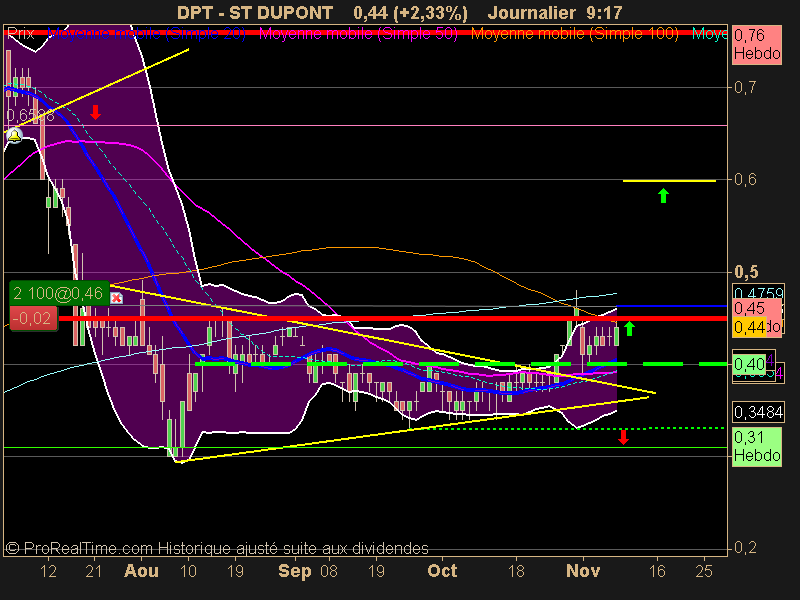Click the 2 100@0,46 order label
The width and height of the screenshot is (800, 600).
[x=59, y=293]
